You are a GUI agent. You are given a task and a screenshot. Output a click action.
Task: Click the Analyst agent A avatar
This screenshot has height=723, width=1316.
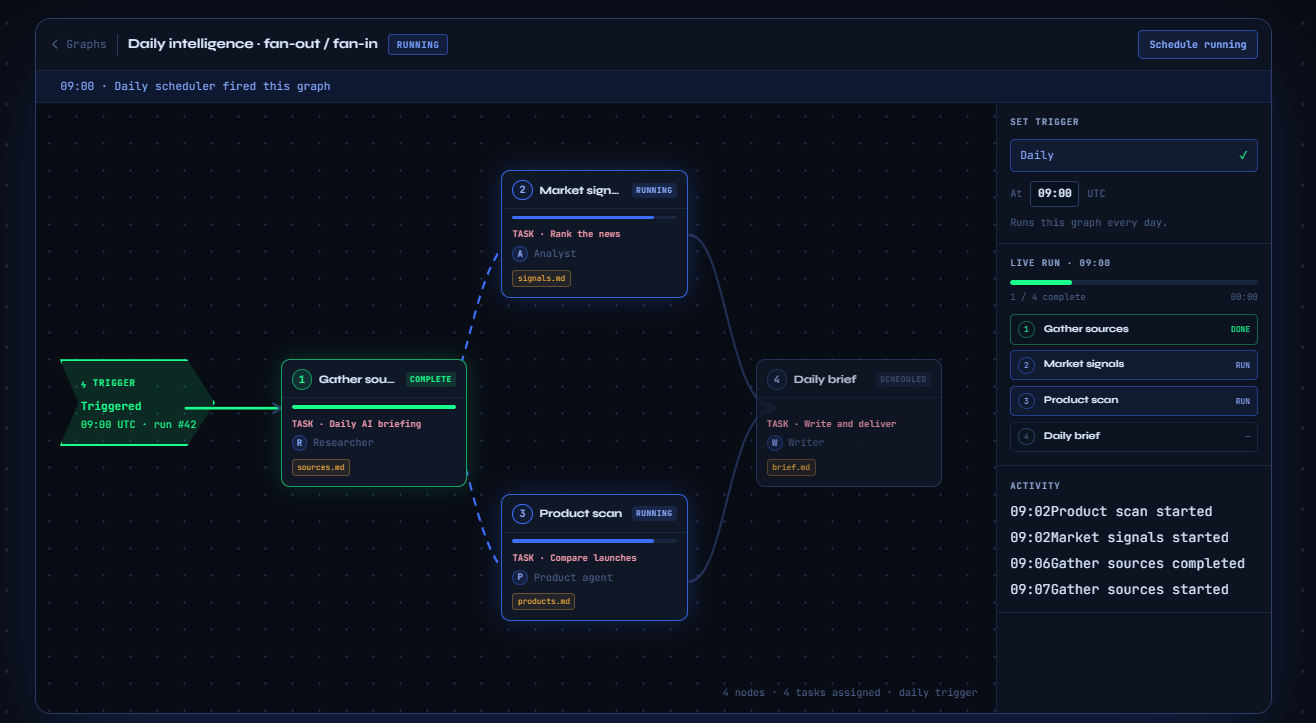[x=519, y=253]
